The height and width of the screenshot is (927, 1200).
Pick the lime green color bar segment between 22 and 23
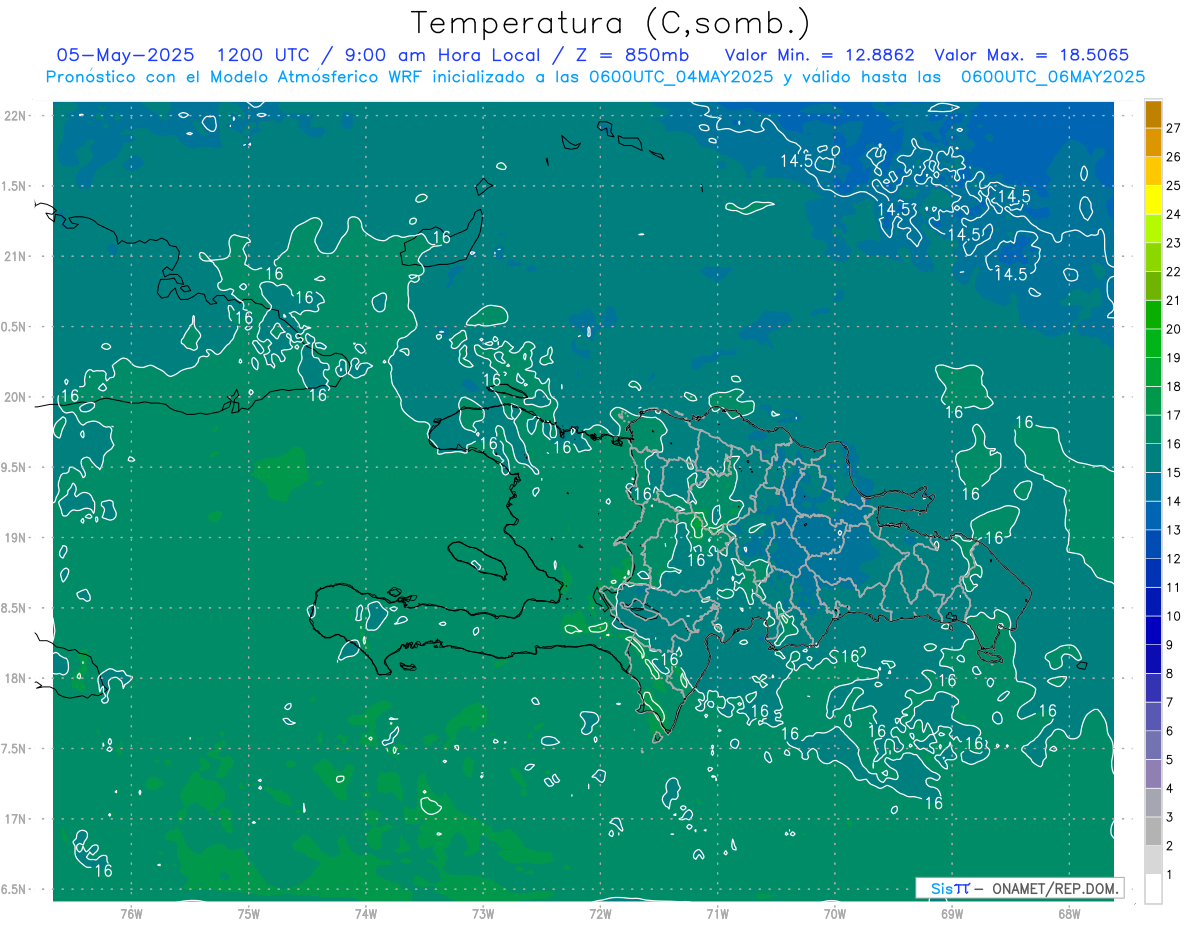1153,257
